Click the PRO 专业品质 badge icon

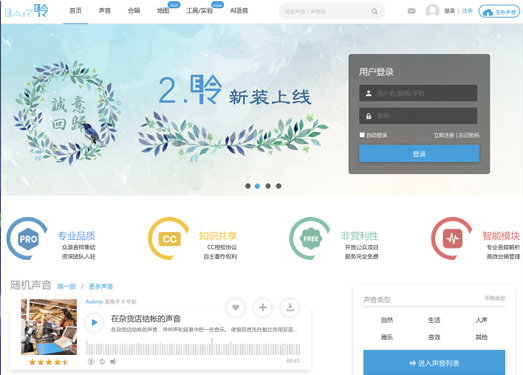28,239
